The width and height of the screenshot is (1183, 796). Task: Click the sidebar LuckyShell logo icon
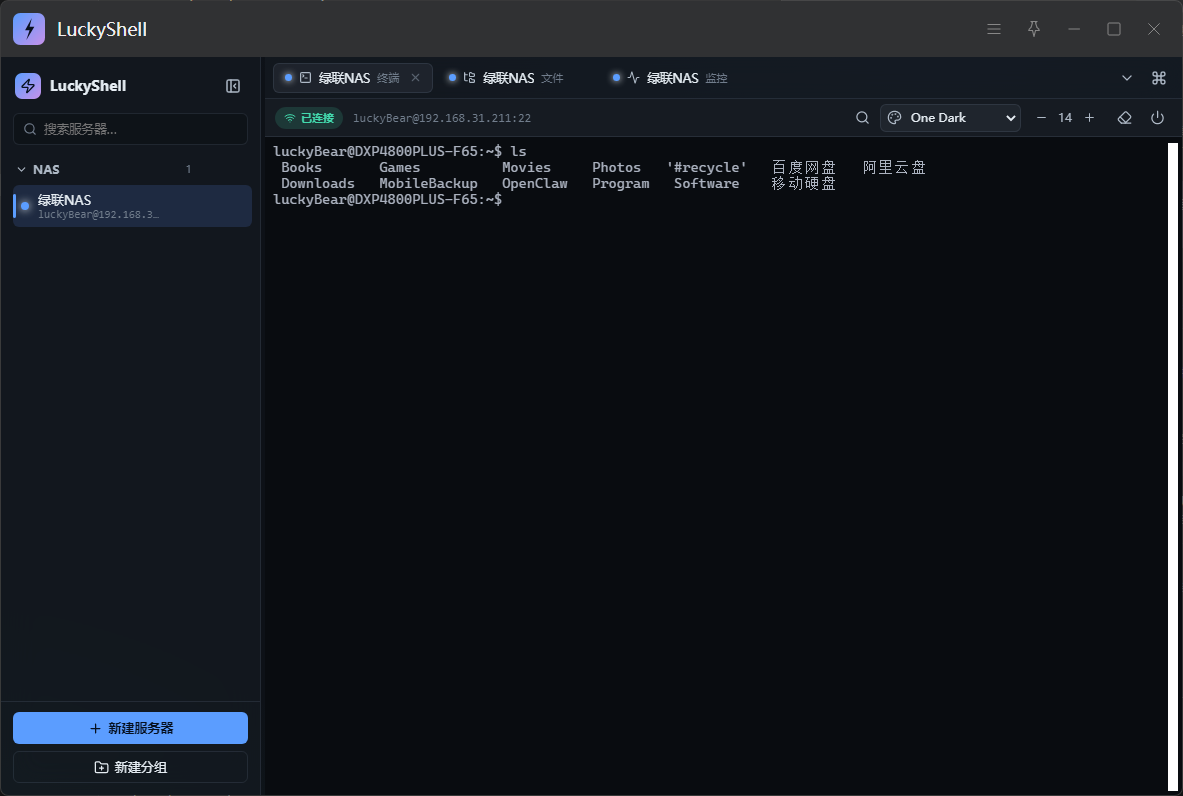pyautogui.click(x=28, y=86)
